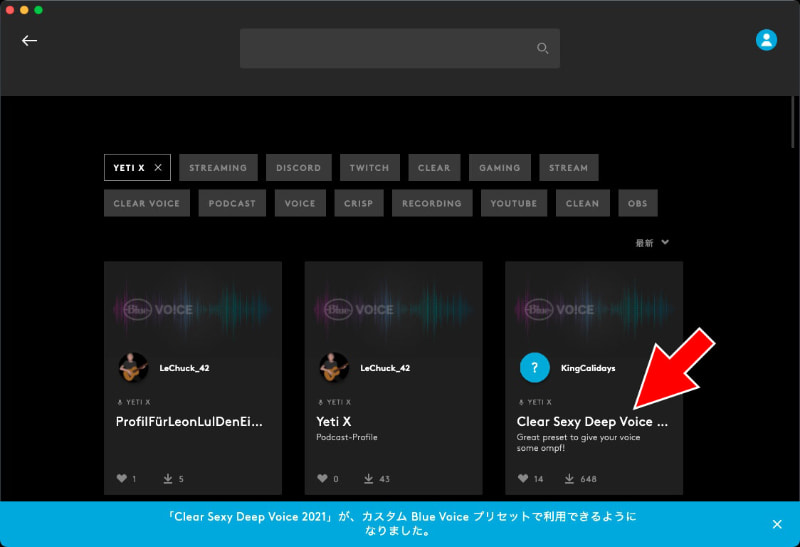This screenshot has width=800, height=547.
Task: Remove the YETI X filter with its X
Action: [x=158, y=167]
